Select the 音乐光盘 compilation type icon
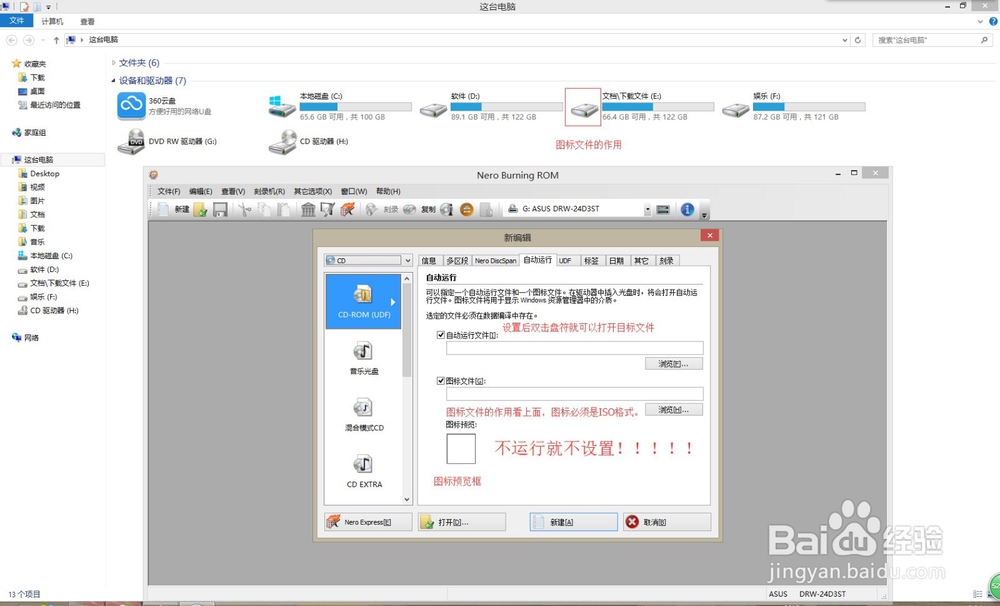Screen dimensions: 1000x606 point(362,357)
